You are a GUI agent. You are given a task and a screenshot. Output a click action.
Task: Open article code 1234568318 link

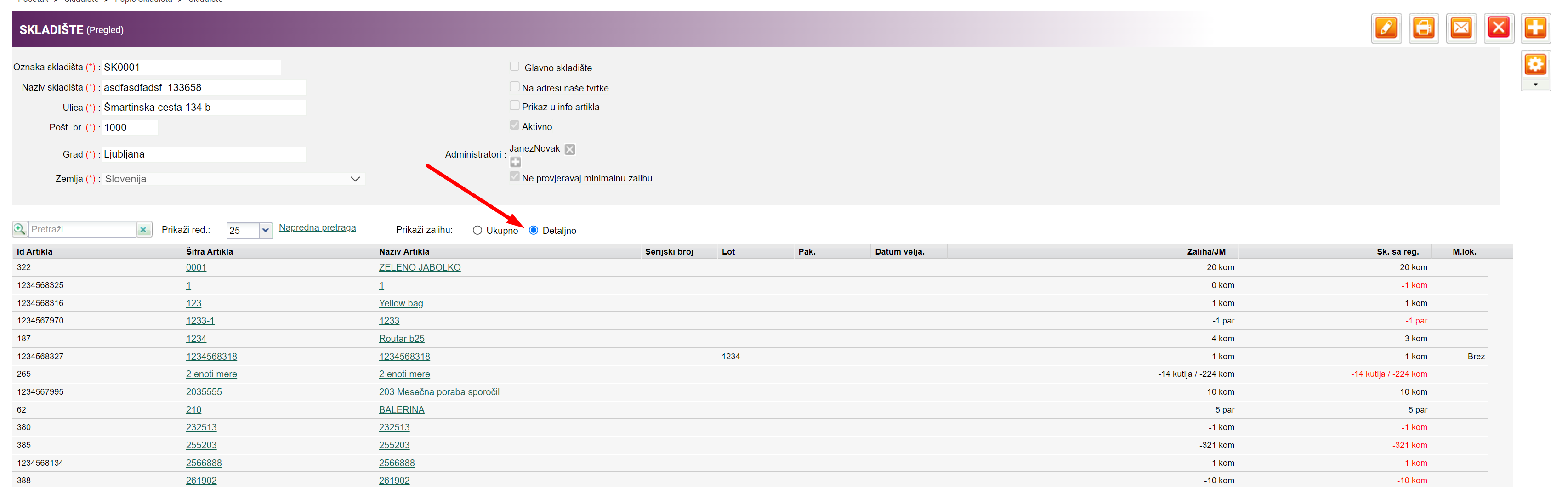(211, 357)
